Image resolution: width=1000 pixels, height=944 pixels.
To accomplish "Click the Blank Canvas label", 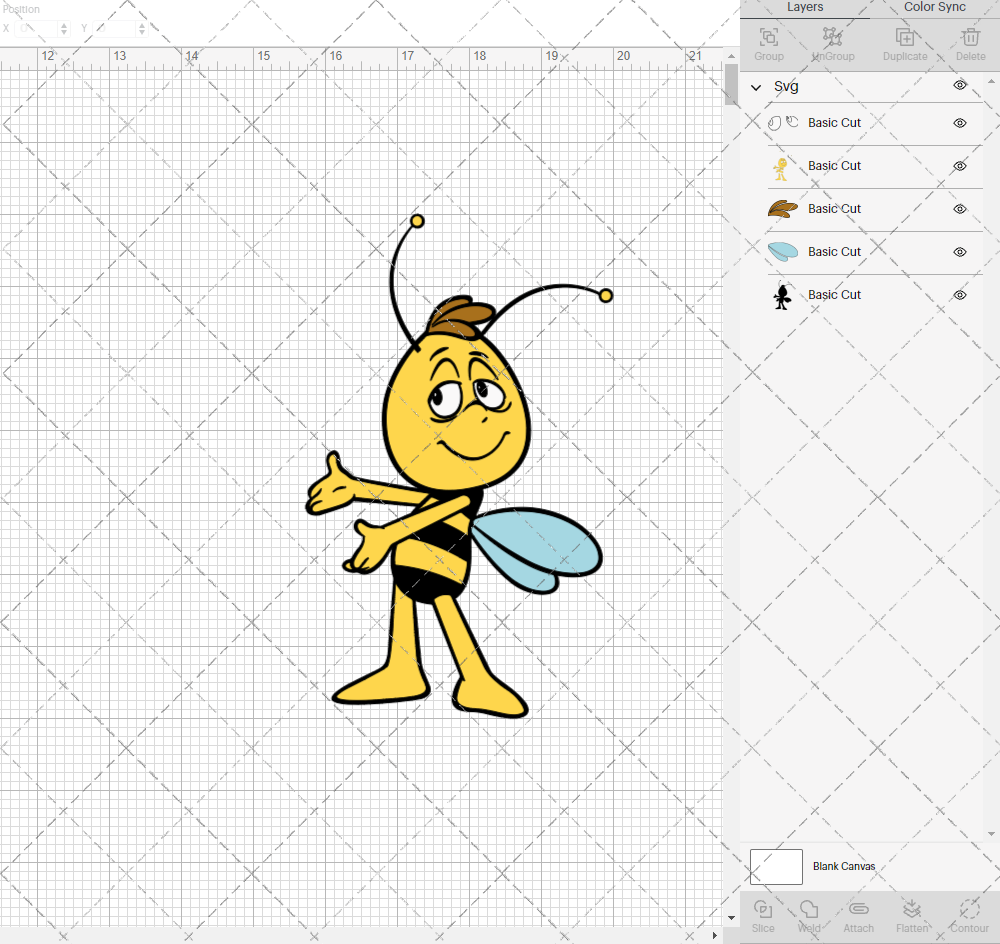I will click(x=844, y=866).
